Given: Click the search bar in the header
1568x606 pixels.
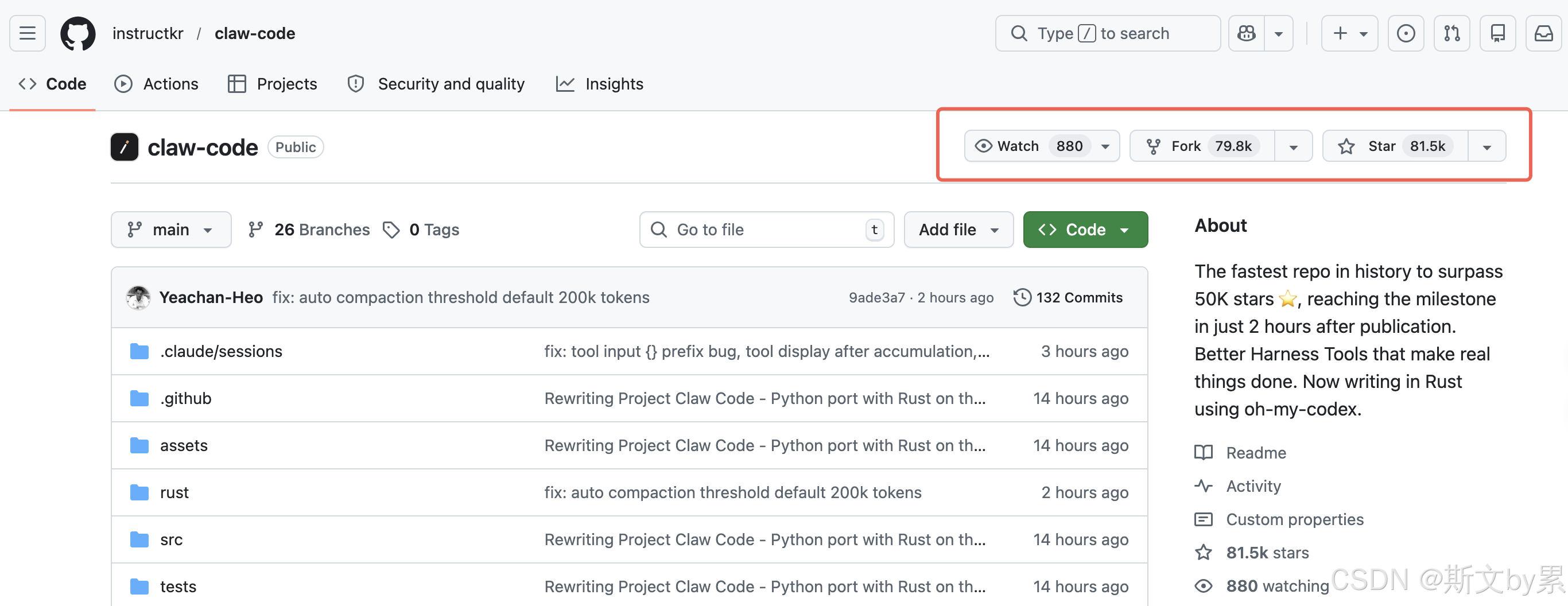Looking at the screenshot, I should (x=1107, y=33).
